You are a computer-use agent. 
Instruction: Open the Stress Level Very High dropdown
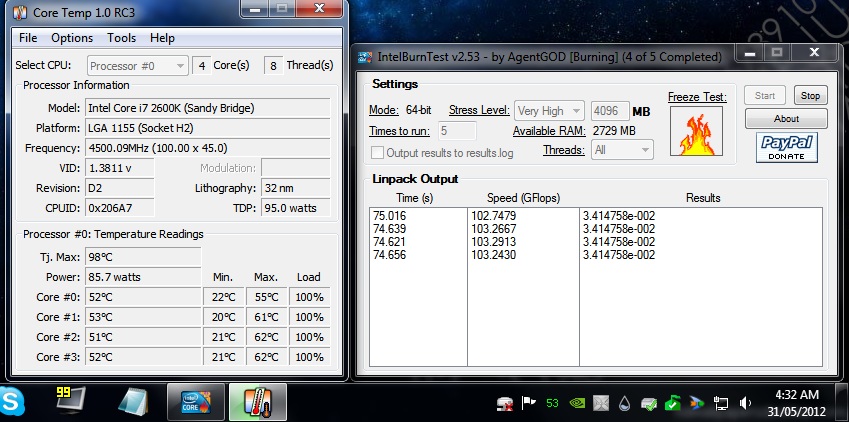pos(549,111)
